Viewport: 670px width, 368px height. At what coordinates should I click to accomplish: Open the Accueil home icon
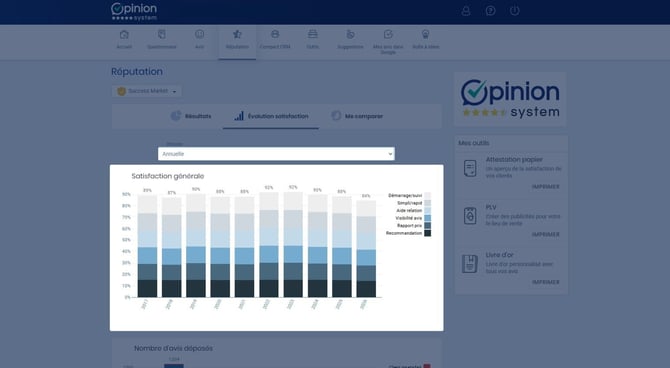coord(124,34)
